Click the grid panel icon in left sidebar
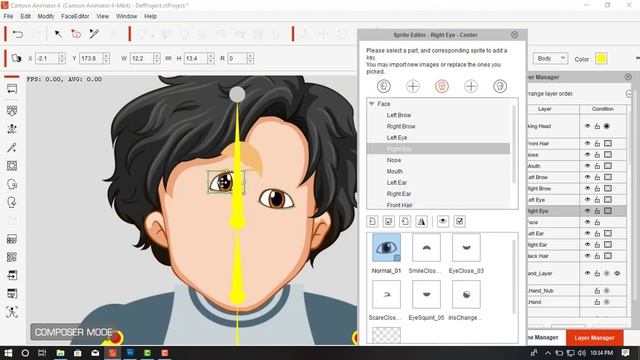640x360 pixels. (x=12, y=239)
